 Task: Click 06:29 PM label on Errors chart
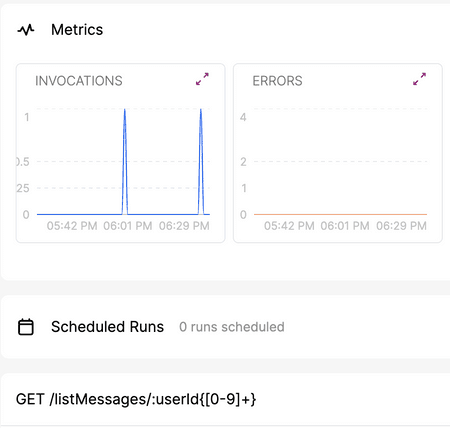(401, 226)
